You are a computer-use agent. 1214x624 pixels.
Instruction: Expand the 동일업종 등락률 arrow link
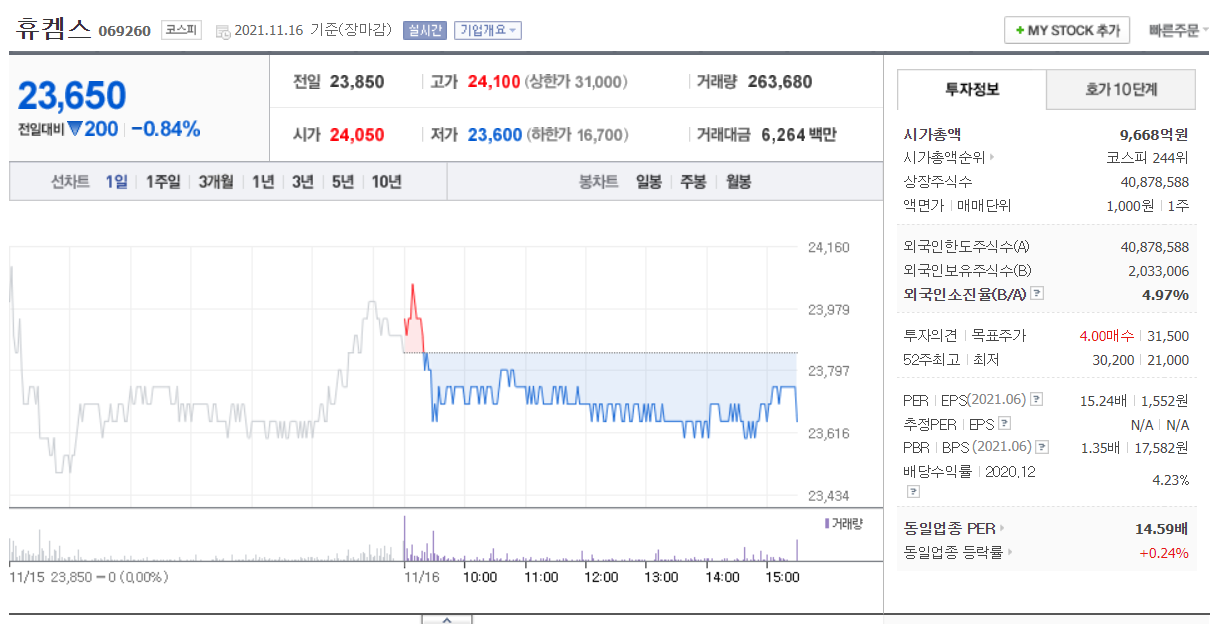1010,552
